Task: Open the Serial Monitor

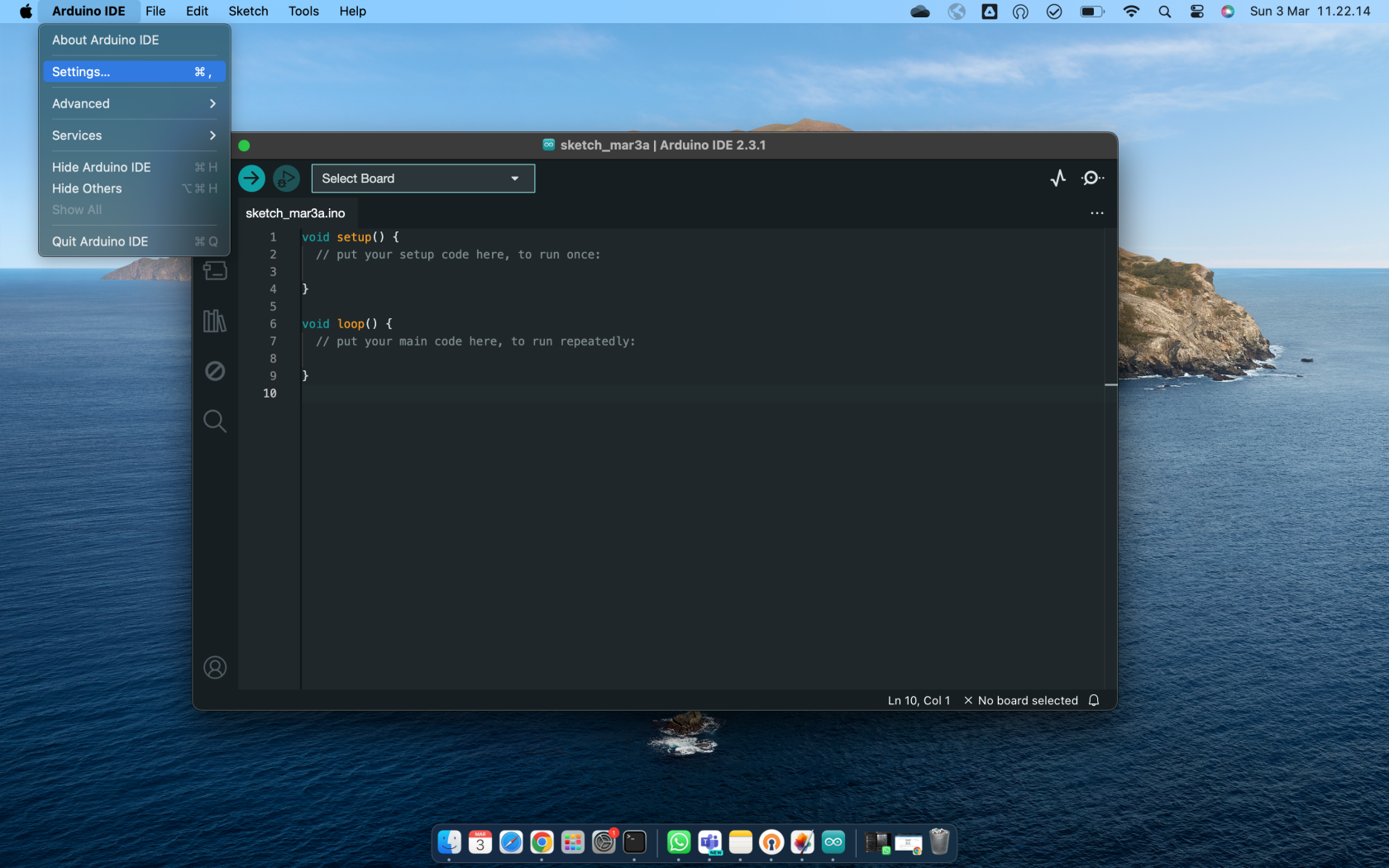Action: pyautogui.click(x=1092, y=179)
